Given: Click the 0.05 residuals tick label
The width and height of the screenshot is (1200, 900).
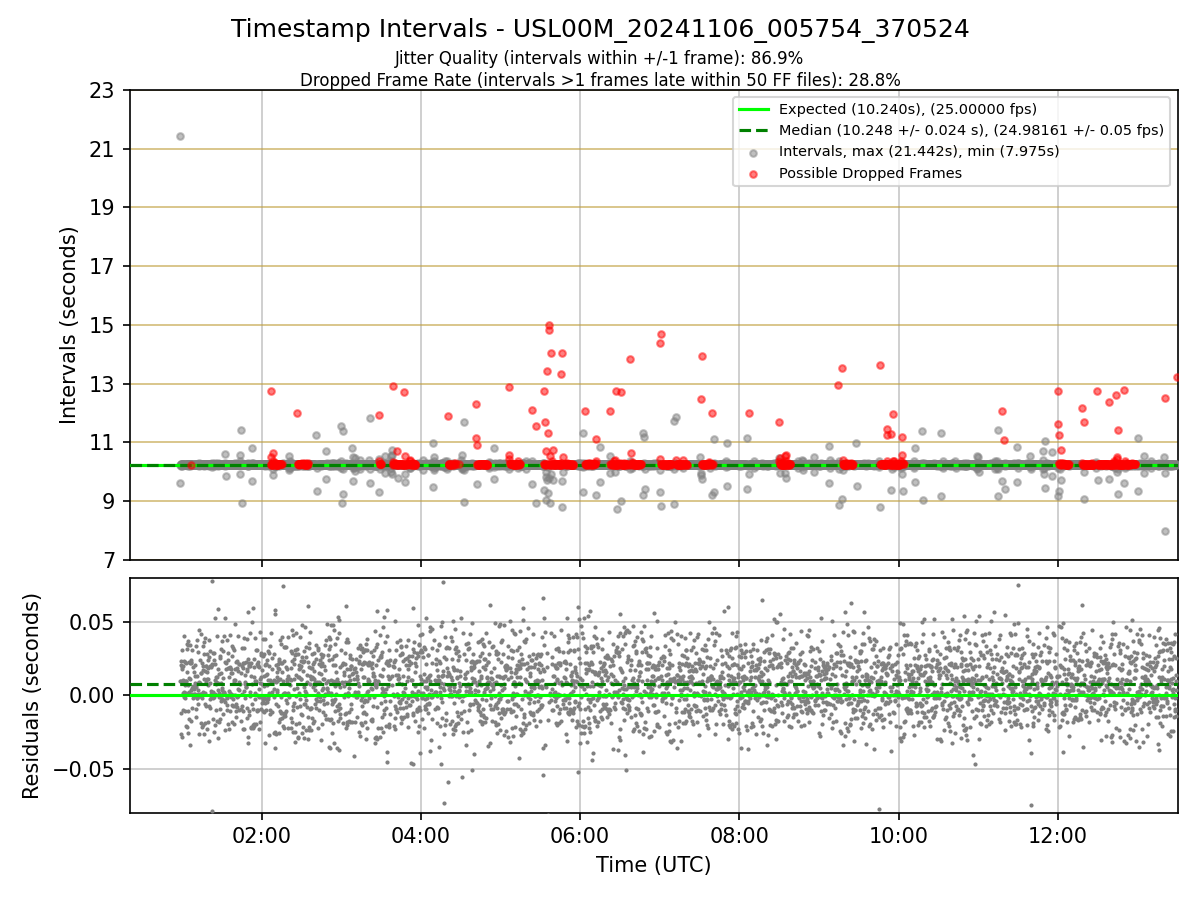Looking at the screenshot, I should [95, 622].
